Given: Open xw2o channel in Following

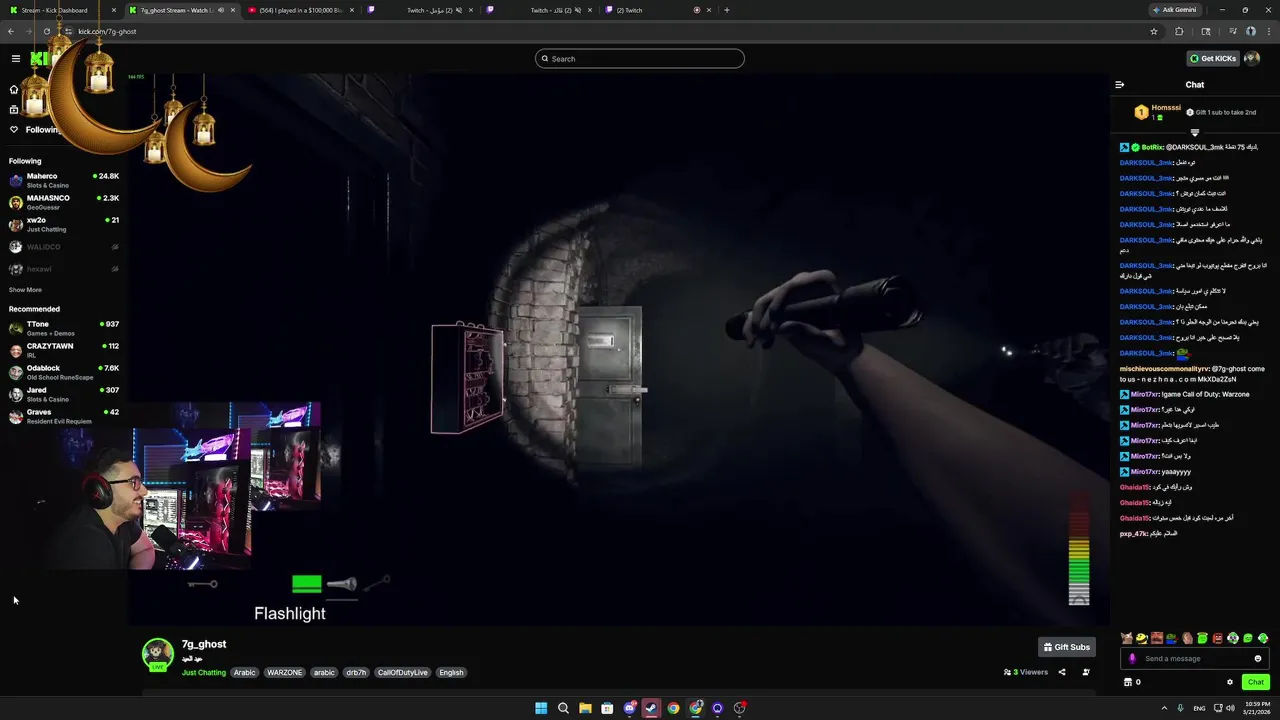Looking at the screenshot, I should 64,225.
